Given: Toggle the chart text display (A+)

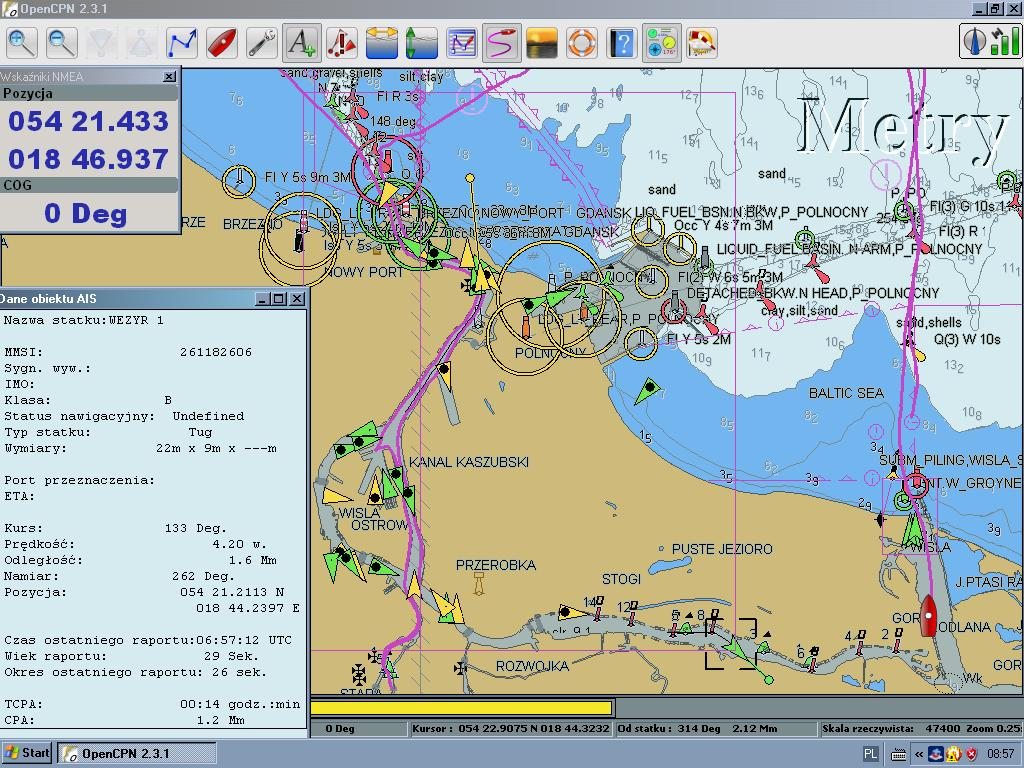Looking at the screenshot, I should coord(302,43).
